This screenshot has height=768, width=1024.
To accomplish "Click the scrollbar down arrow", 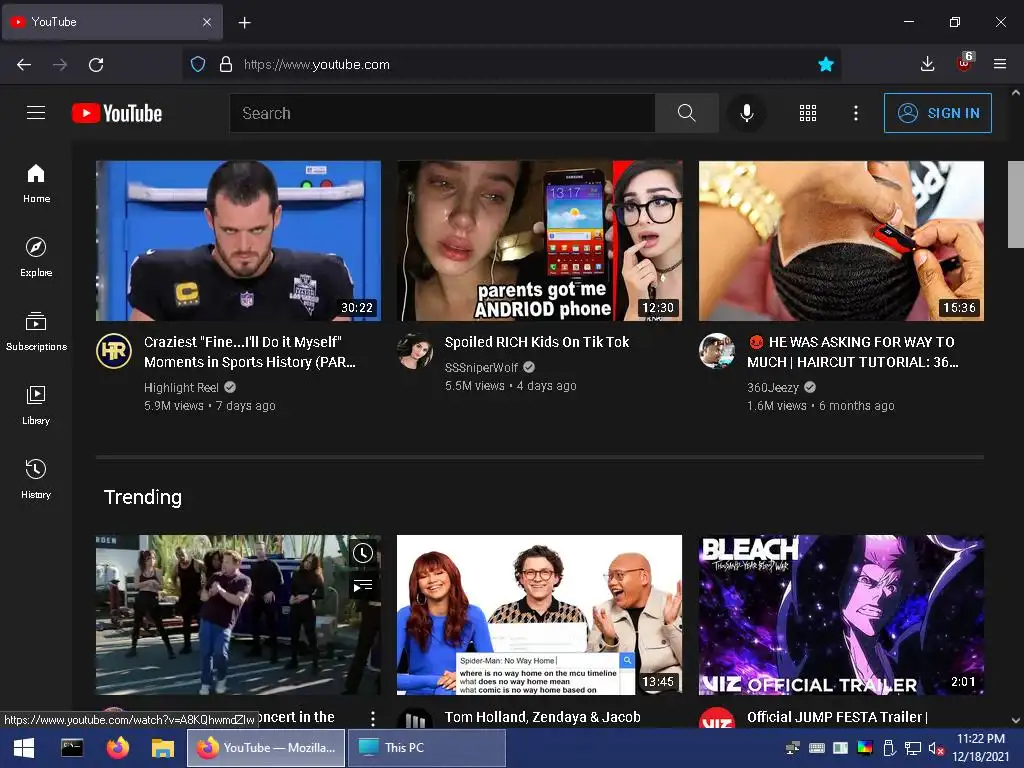I will (1016, 720).
